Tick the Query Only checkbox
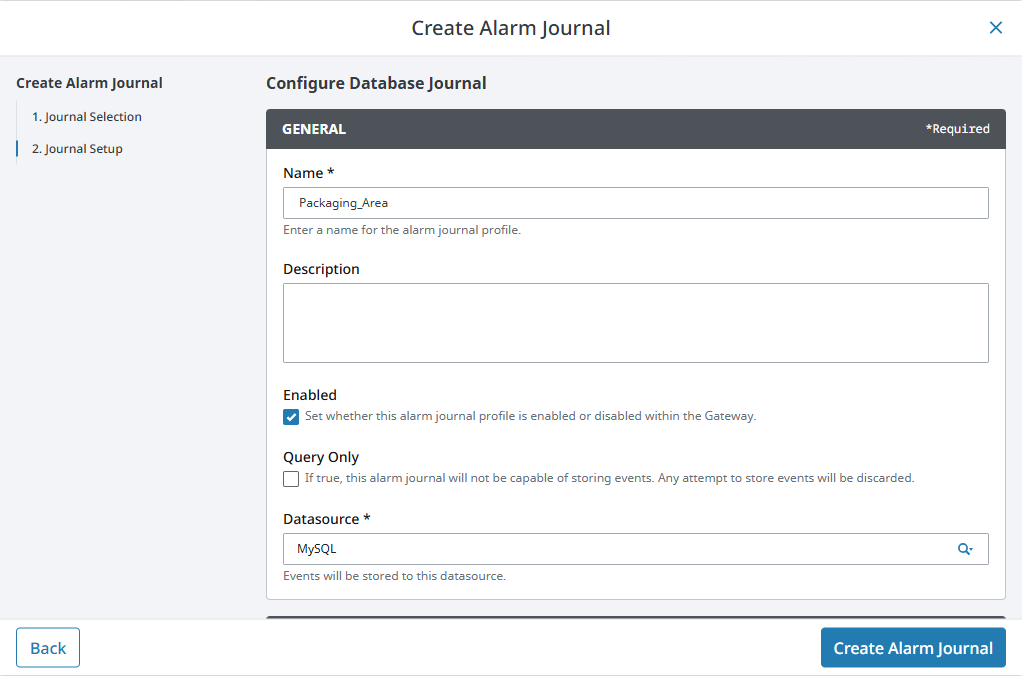This screenshot has width=1022, height=676. [x=291, y=479]
